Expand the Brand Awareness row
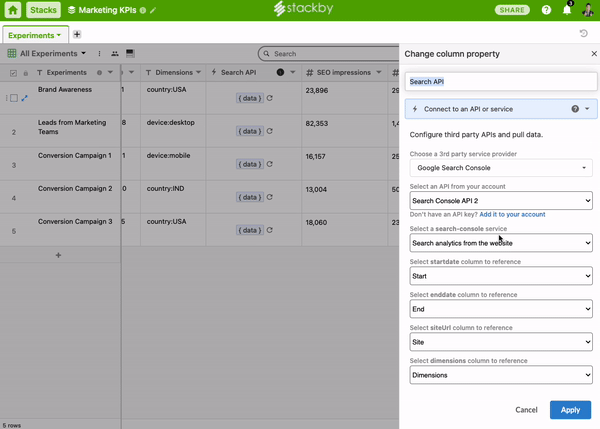Viewport: 600px width, 429px height. tap(24, 98)
